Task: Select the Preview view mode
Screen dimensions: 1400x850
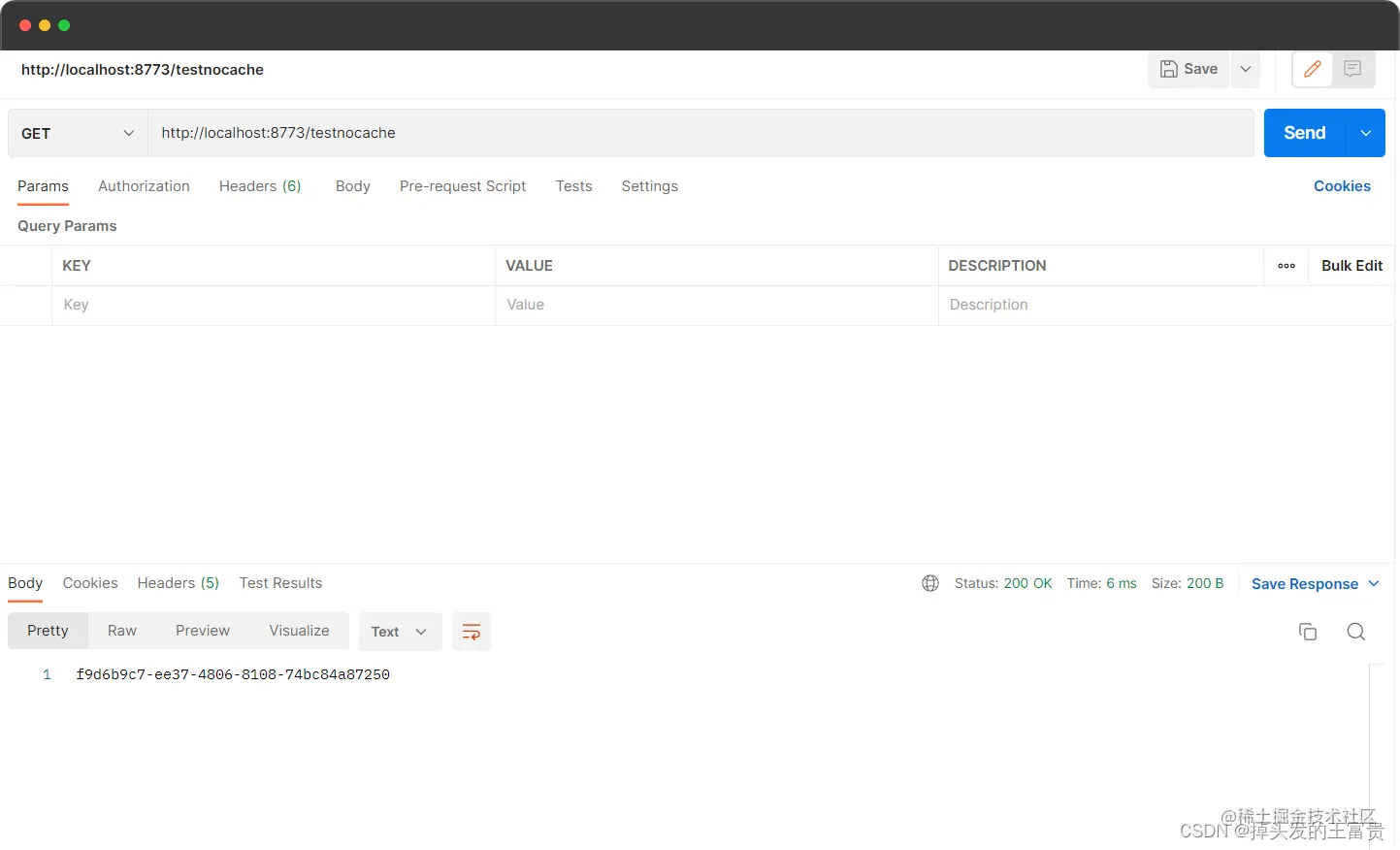Action: (203, 631)
